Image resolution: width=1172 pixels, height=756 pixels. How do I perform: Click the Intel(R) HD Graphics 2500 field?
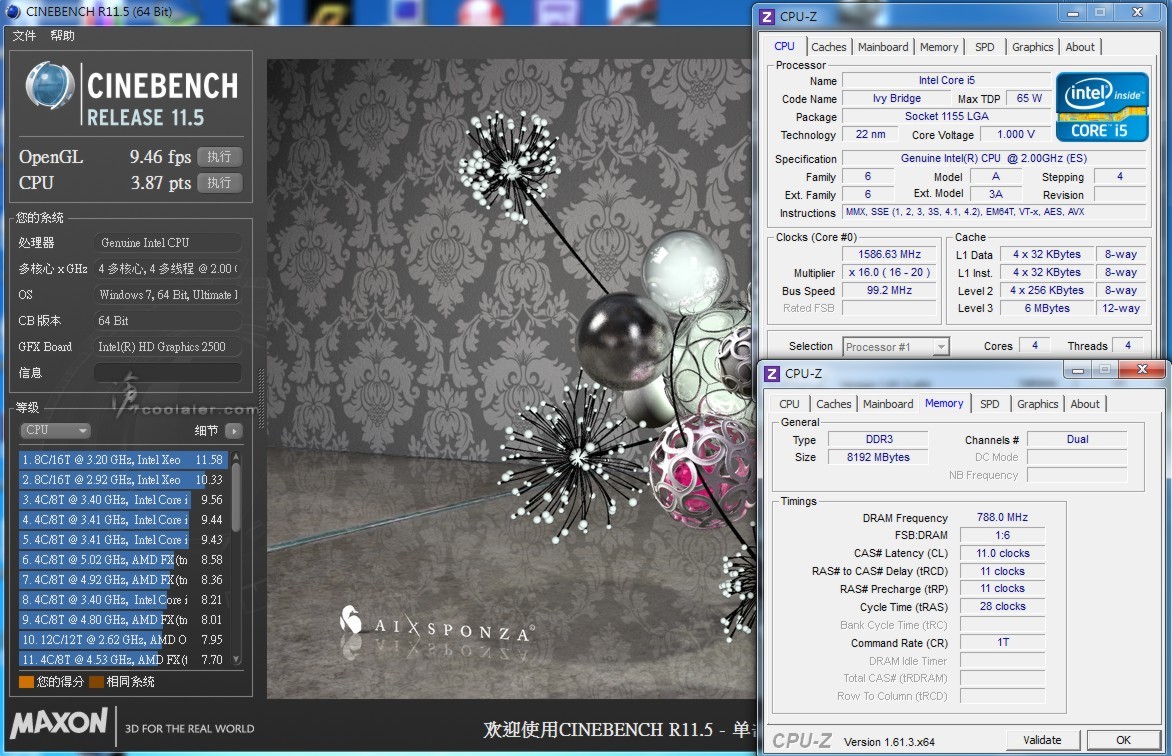[167, 346]
